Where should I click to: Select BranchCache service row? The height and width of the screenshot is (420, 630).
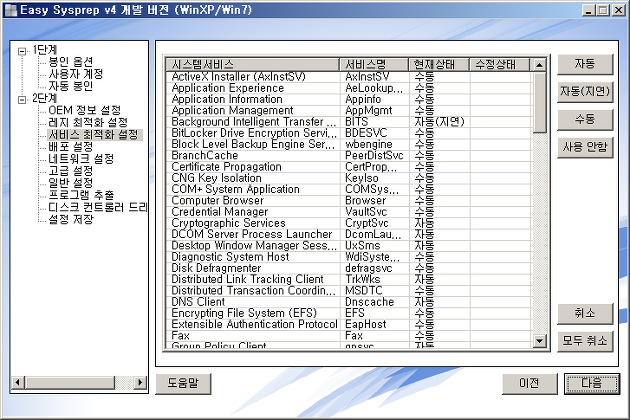pyautogui.click(x=348, y=156)
